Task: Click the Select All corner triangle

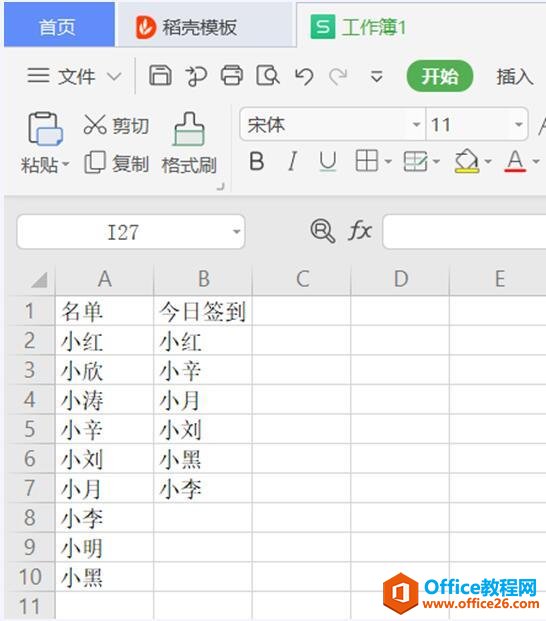Action: (x=39, y=280)
